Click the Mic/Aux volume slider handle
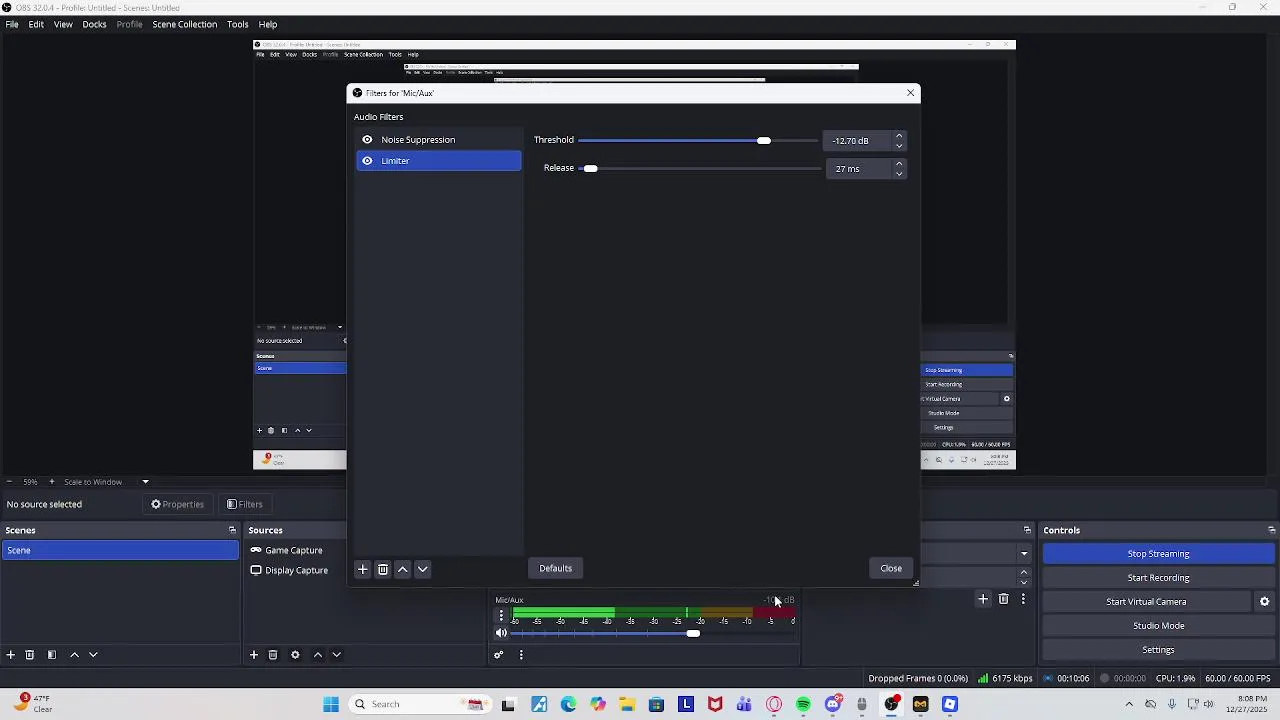Screen dimensions: 1280x720 click(x=693, y=633)
